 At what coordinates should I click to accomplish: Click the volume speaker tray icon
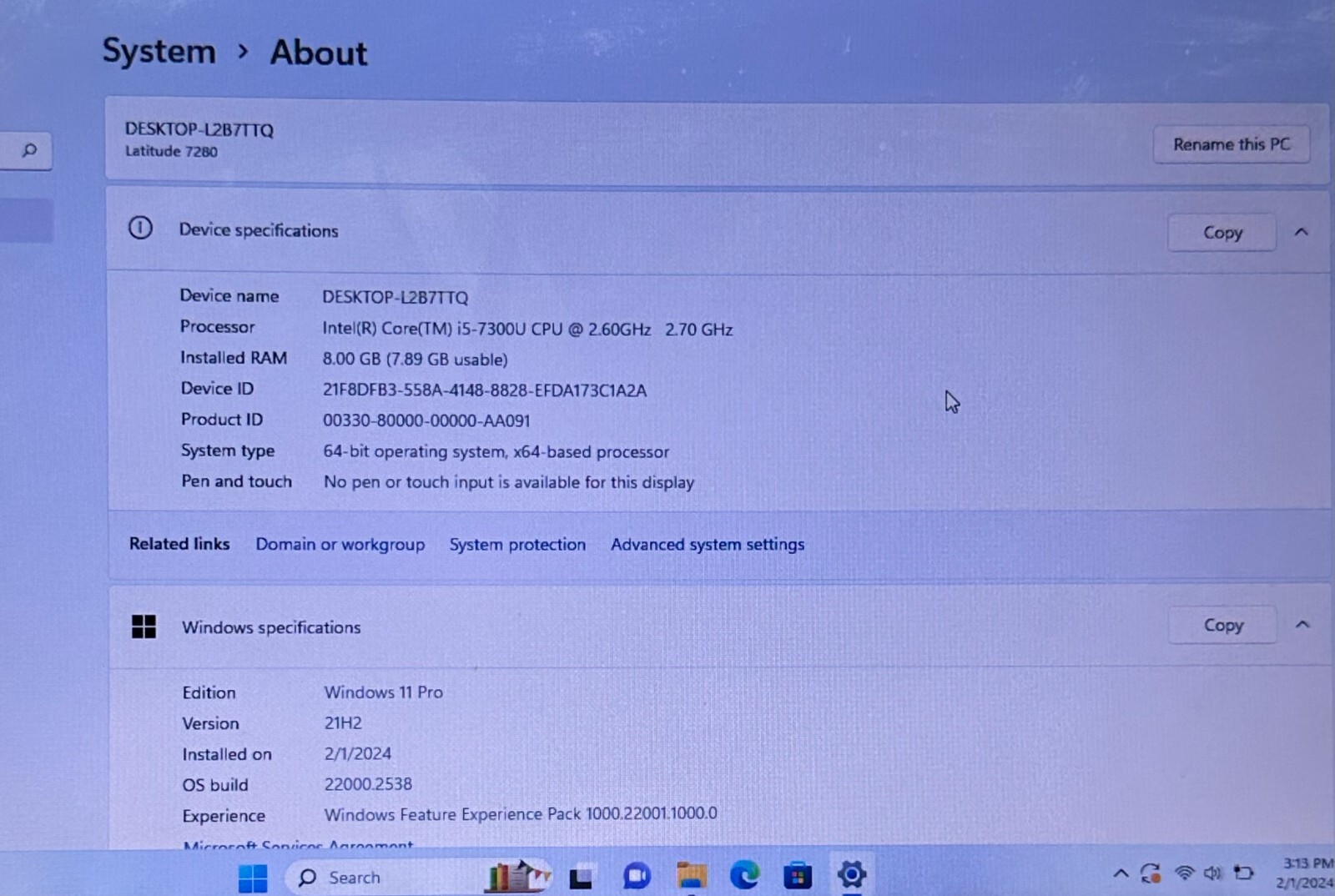[1212, 873]
